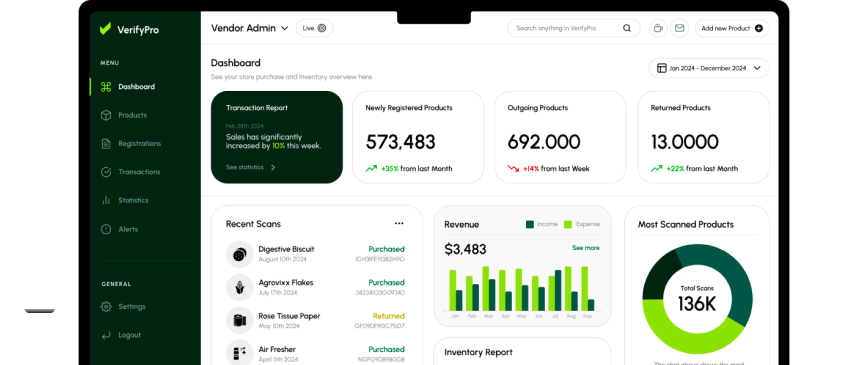Go to the Transactions menu item
Viewport: 868px width, 365px height.
tap(139, 172)
